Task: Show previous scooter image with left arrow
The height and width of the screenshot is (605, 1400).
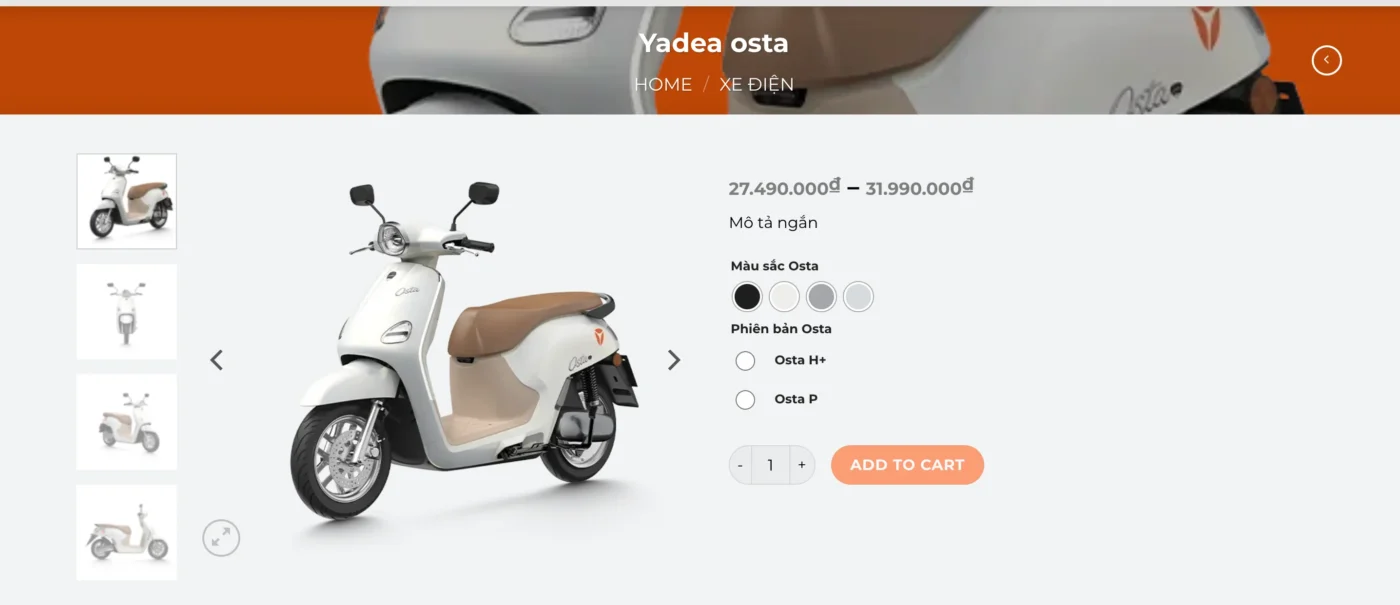Action: click(216, 360)
